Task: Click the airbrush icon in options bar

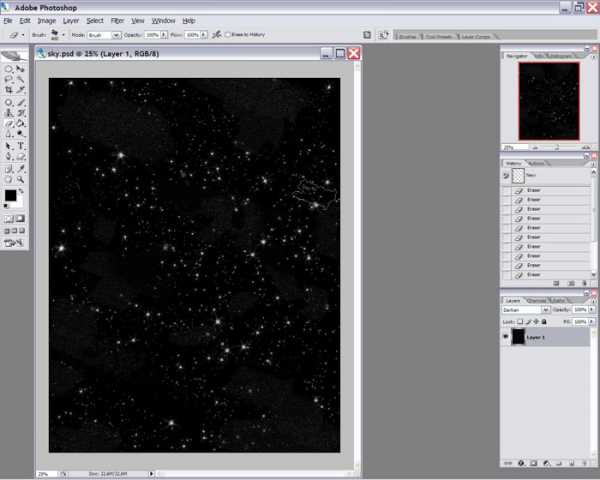Action: pos(217,34)
